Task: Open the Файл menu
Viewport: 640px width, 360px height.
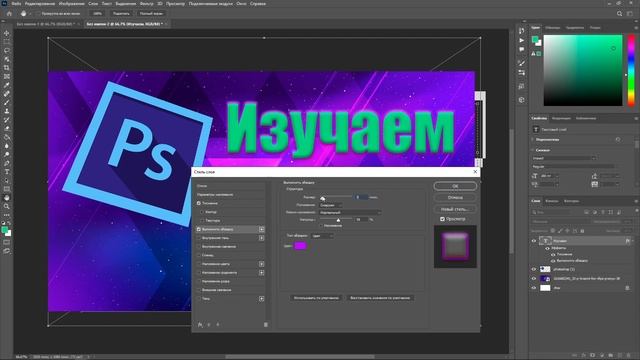Action: coord(16,4)
